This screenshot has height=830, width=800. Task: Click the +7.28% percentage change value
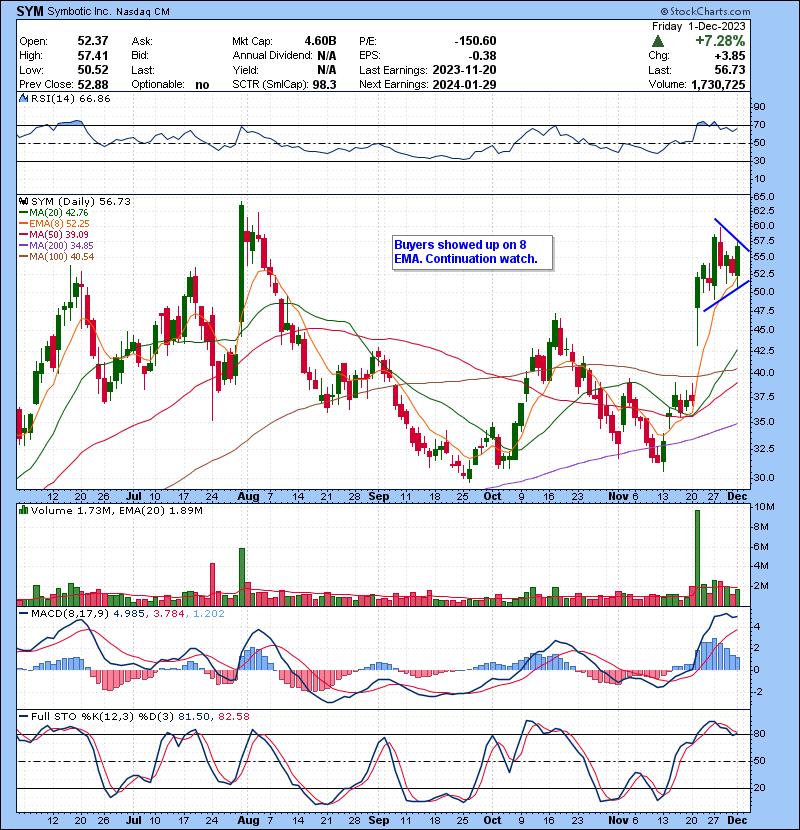click(720, 41)
